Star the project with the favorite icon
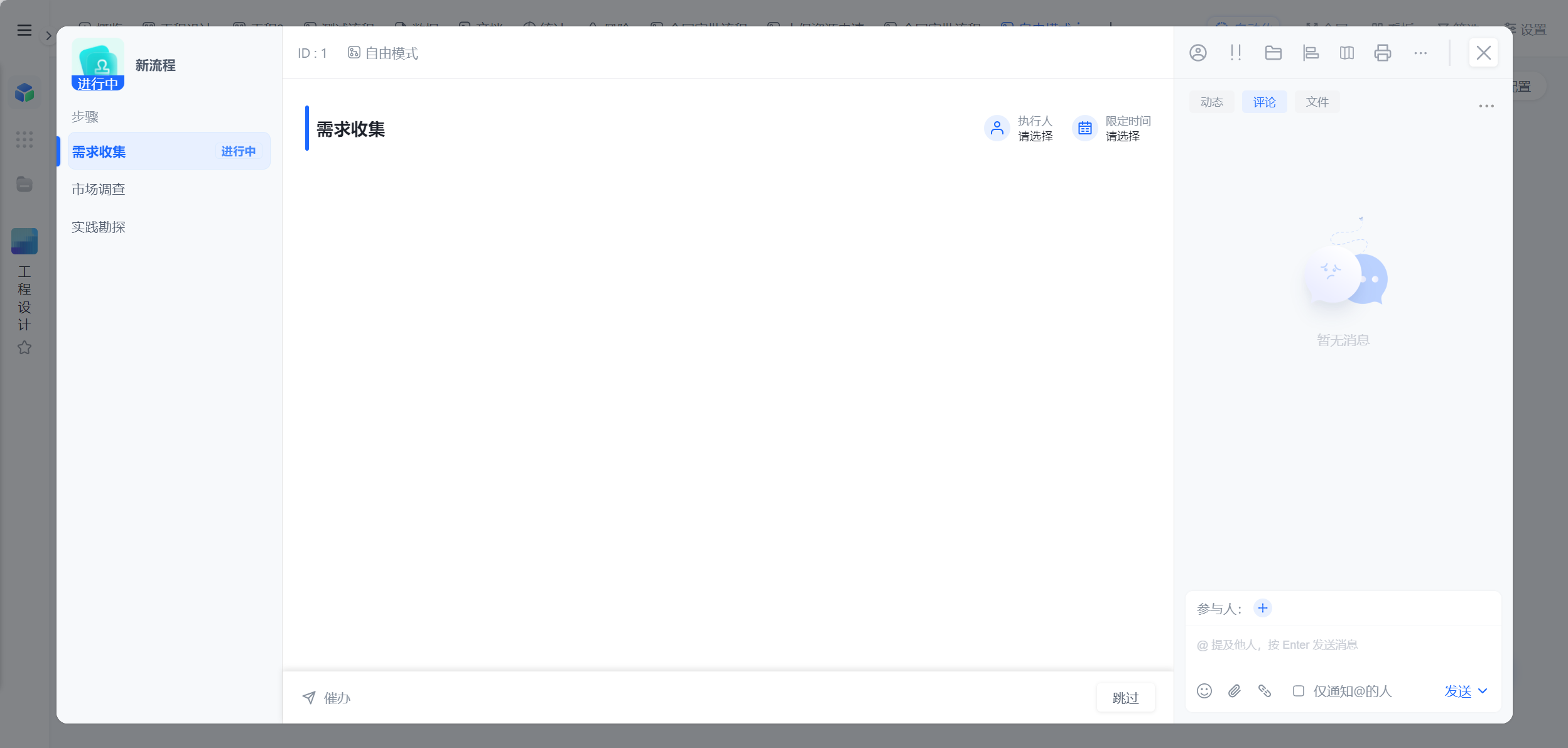This screenshot has width=1568, height=748. click(x=24, y=347)
